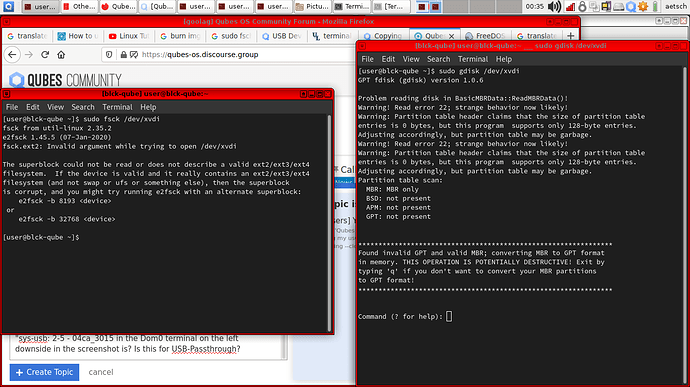The image size is (690, 387).
Task: Click the 'MBR: MBR only' line
Action: (392, 189)
